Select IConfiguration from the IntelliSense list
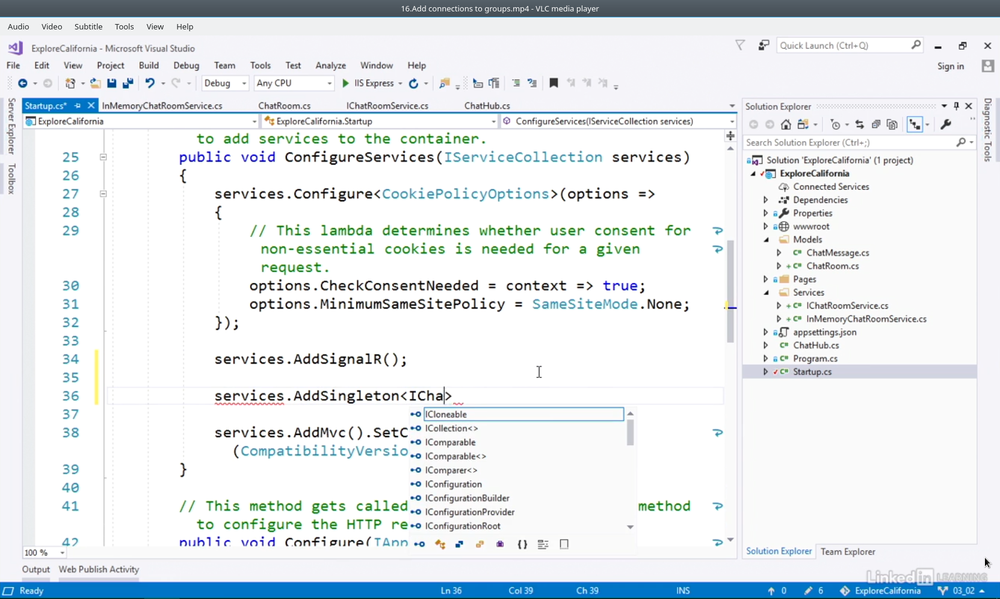 pyautogui.click(x=453, y=484)
